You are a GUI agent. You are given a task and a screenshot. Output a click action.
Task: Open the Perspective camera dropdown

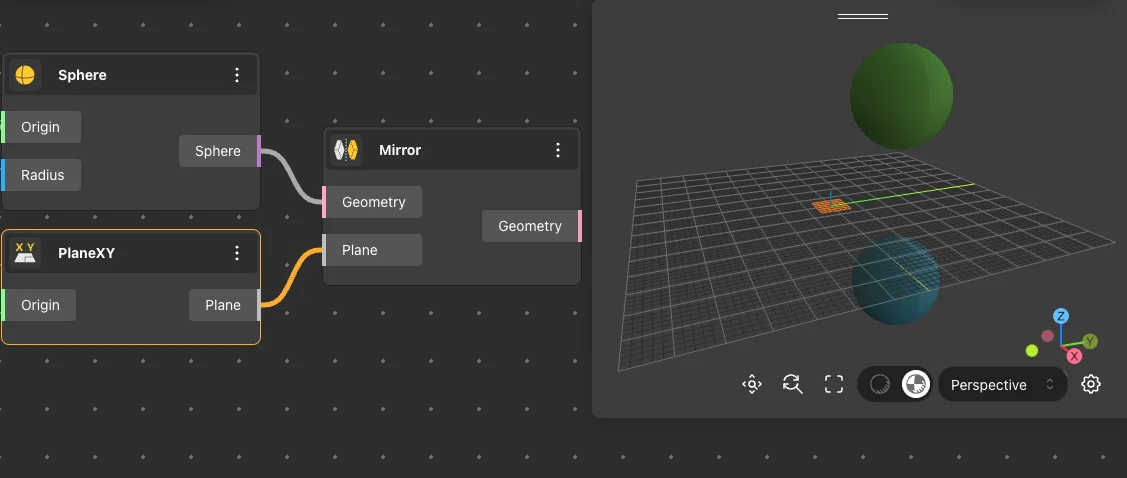(1002, 384)
